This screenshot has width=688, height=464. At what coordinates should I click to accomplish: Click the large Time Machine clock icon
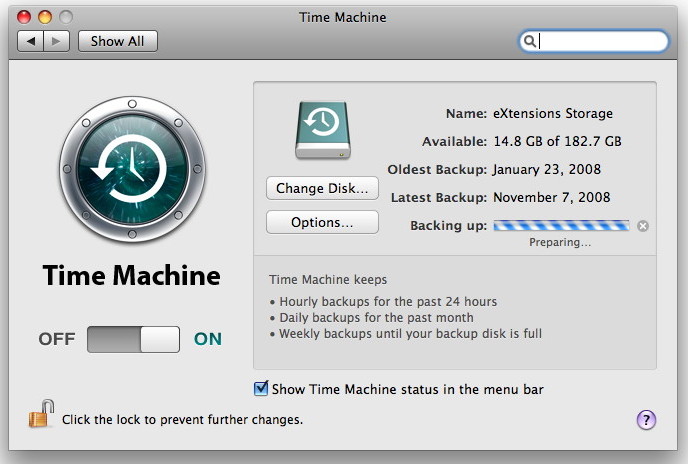pyautogui.click(x=132, y=169)
